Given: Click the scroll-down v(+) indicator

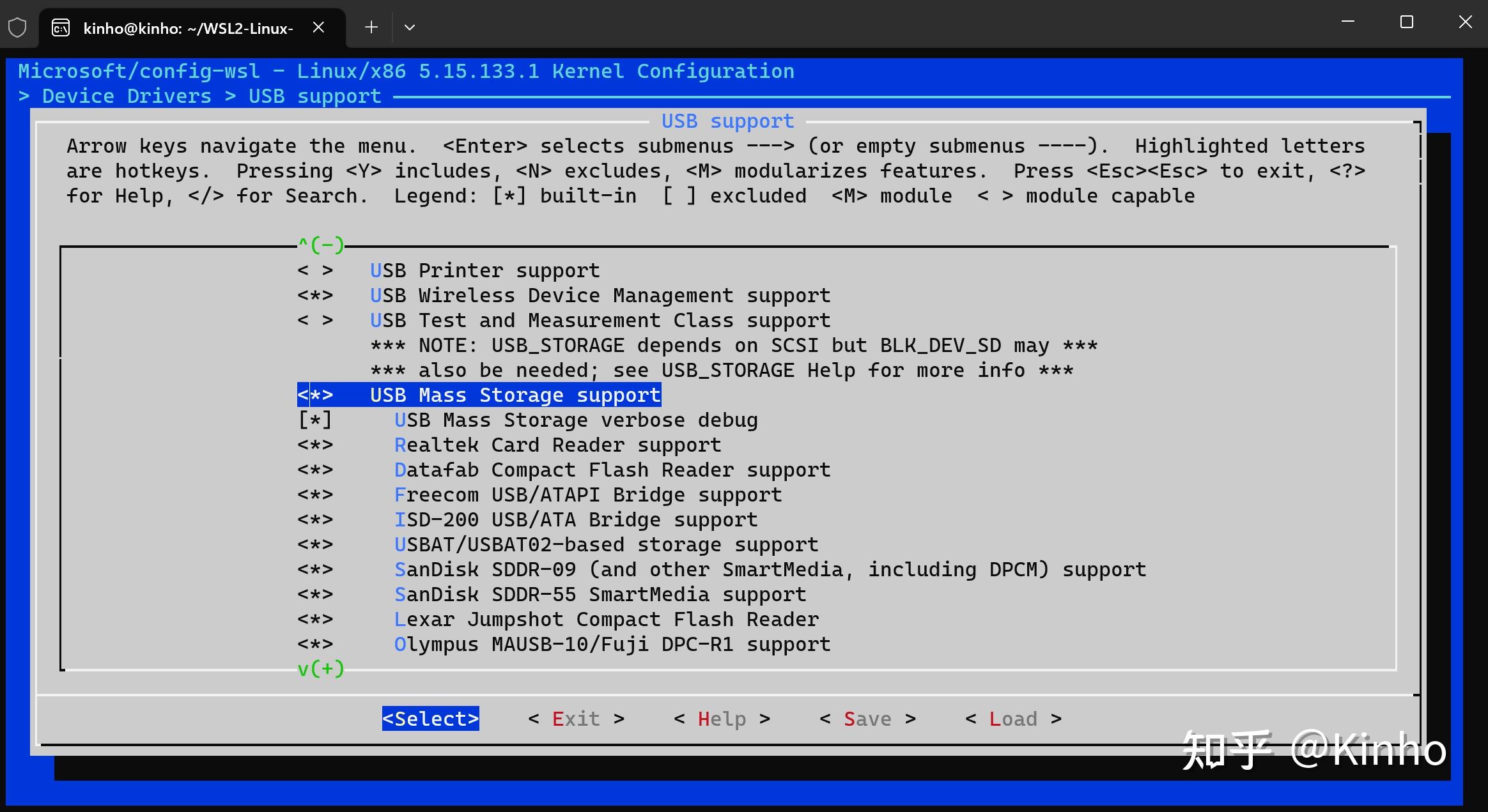Looking at the screenshot, I should click(321, 669).
